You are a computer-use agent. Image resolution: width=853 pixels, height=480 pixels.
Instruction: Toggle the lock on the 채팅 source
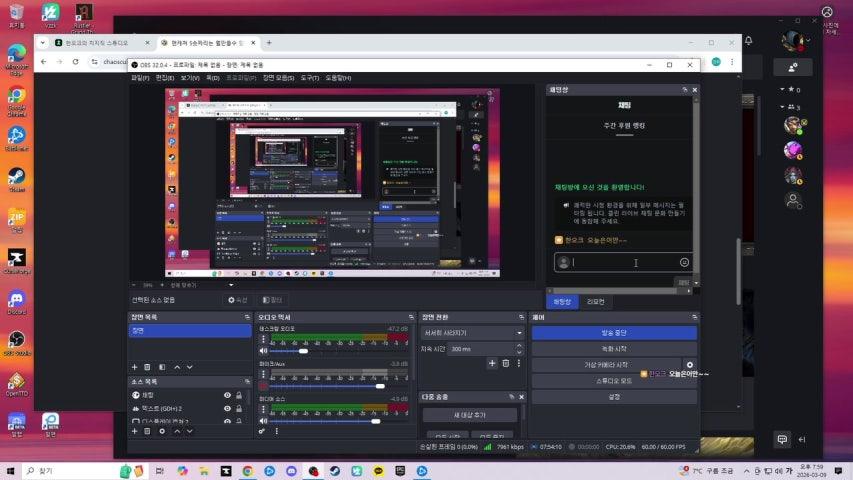pyautogui.click(x=241, y=395)
